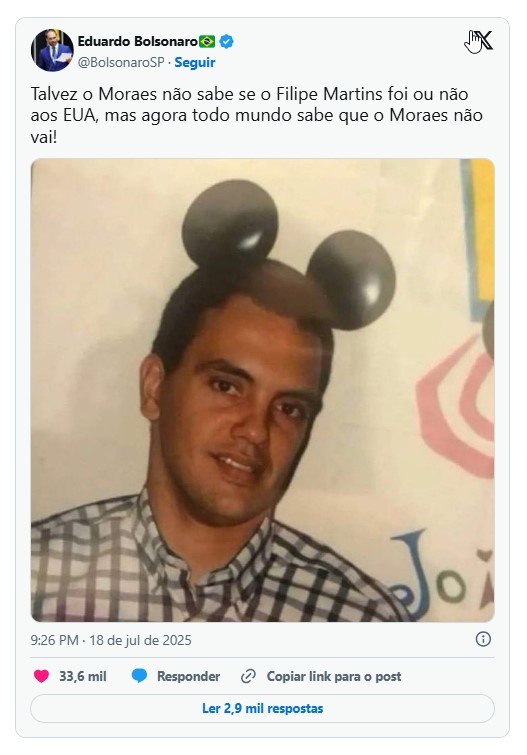Viewport: 527px width, 755px height.
Task: Click Copiar link para o post
Action: [334, 677]
